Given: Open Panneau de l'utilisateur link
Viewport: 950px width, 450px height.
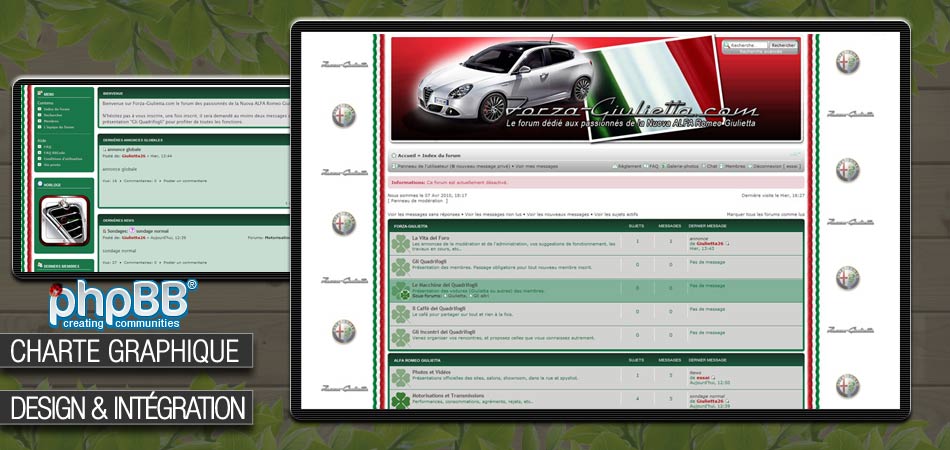Looking at the screenshot, I should (454, 166).
